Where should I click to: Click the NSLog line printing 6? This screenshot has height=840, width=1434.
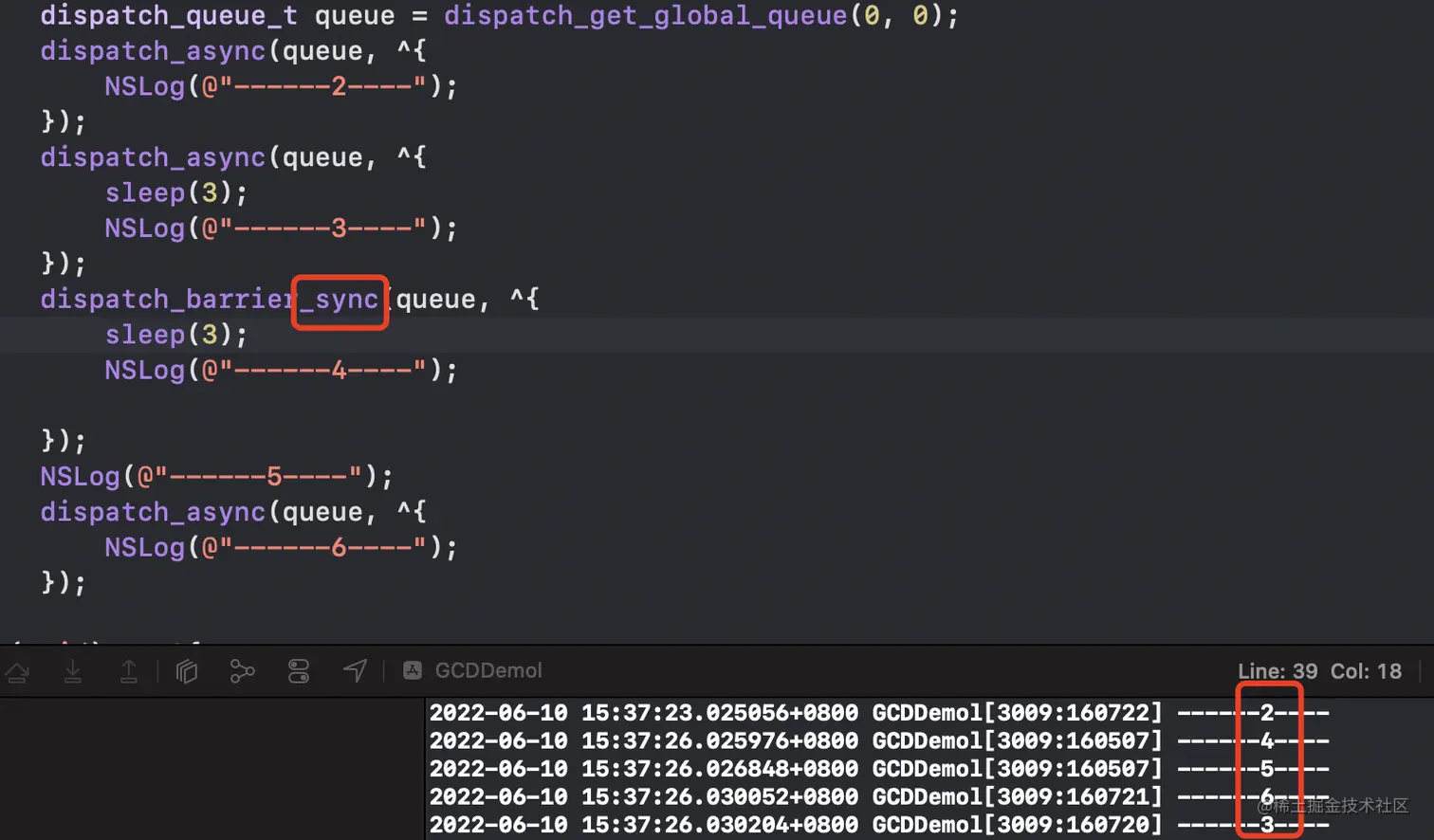click(x=281, y=548)
